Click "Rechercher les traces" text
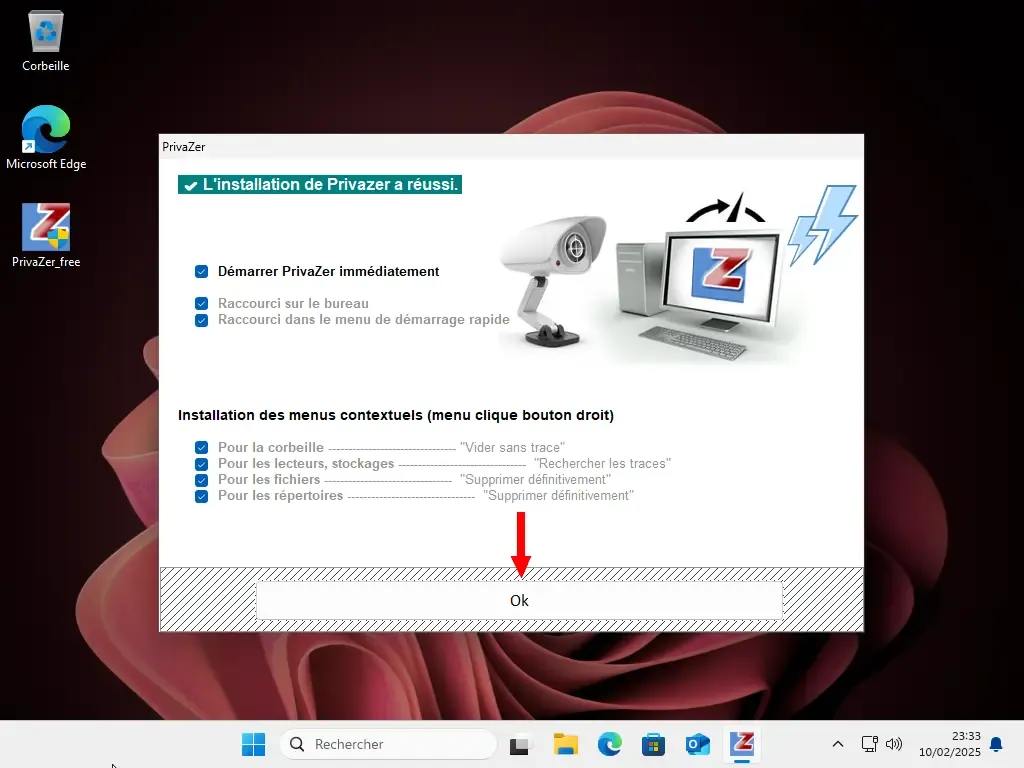Viewport: 1024px width, 768px height. pyautogui.click(x=602, y=464)
